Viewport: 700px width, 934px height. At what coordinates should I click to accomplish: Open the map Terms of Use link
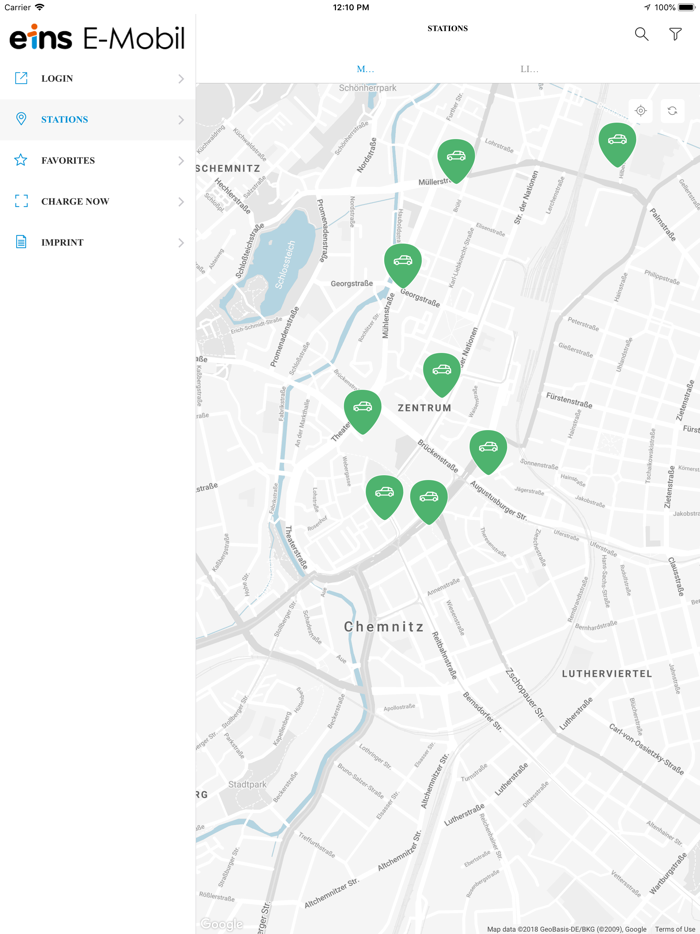point(675,929)
